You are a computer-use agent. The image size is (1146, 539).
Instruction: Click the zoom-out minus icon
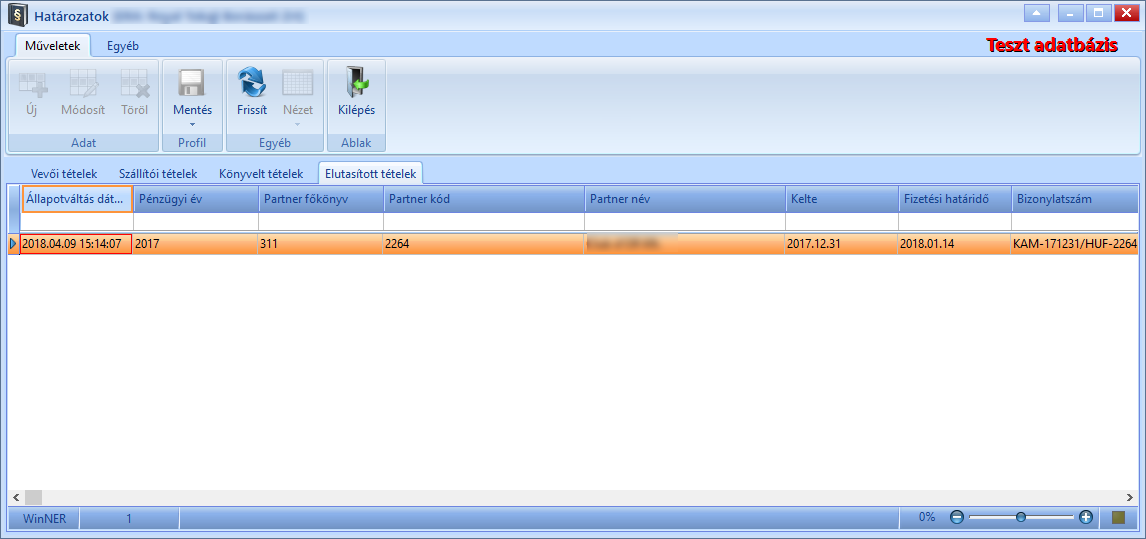point(957,517)
